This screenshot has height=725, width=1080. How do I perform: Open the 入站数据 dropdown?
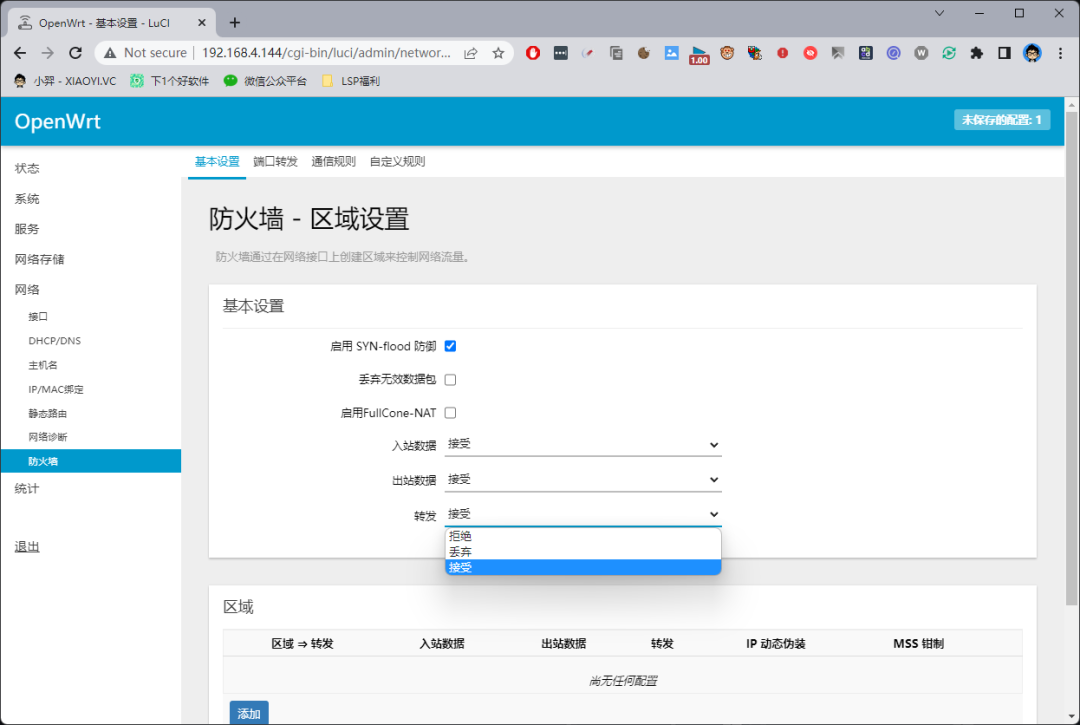(583, 445)
